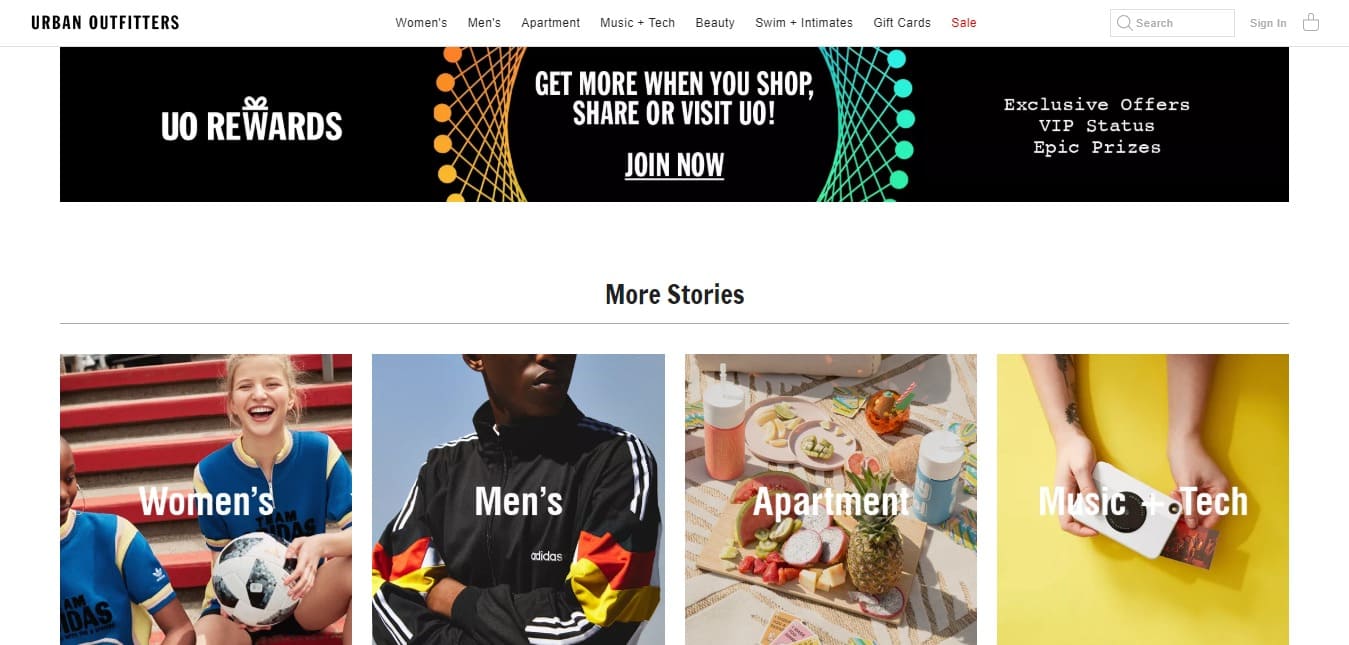Open the Women's navigation menu
This screenshot has height=645, width=1349.
(x=421, y=22)
